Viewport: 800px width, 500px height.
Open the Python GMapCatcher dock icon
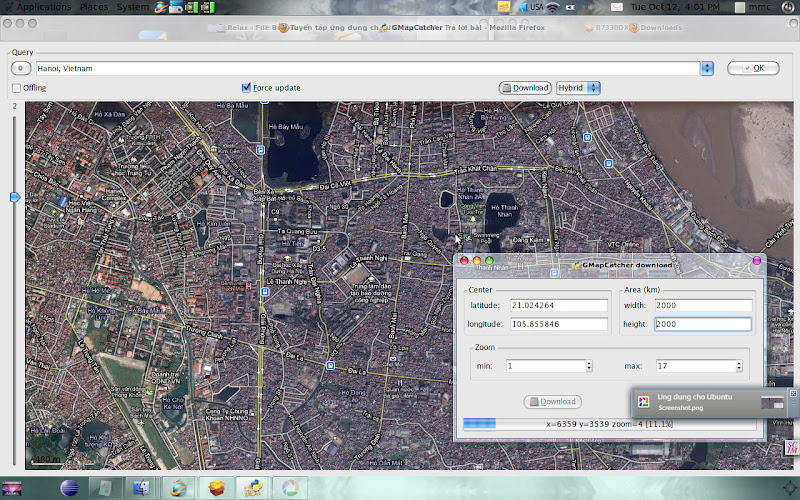click(253, 488)
